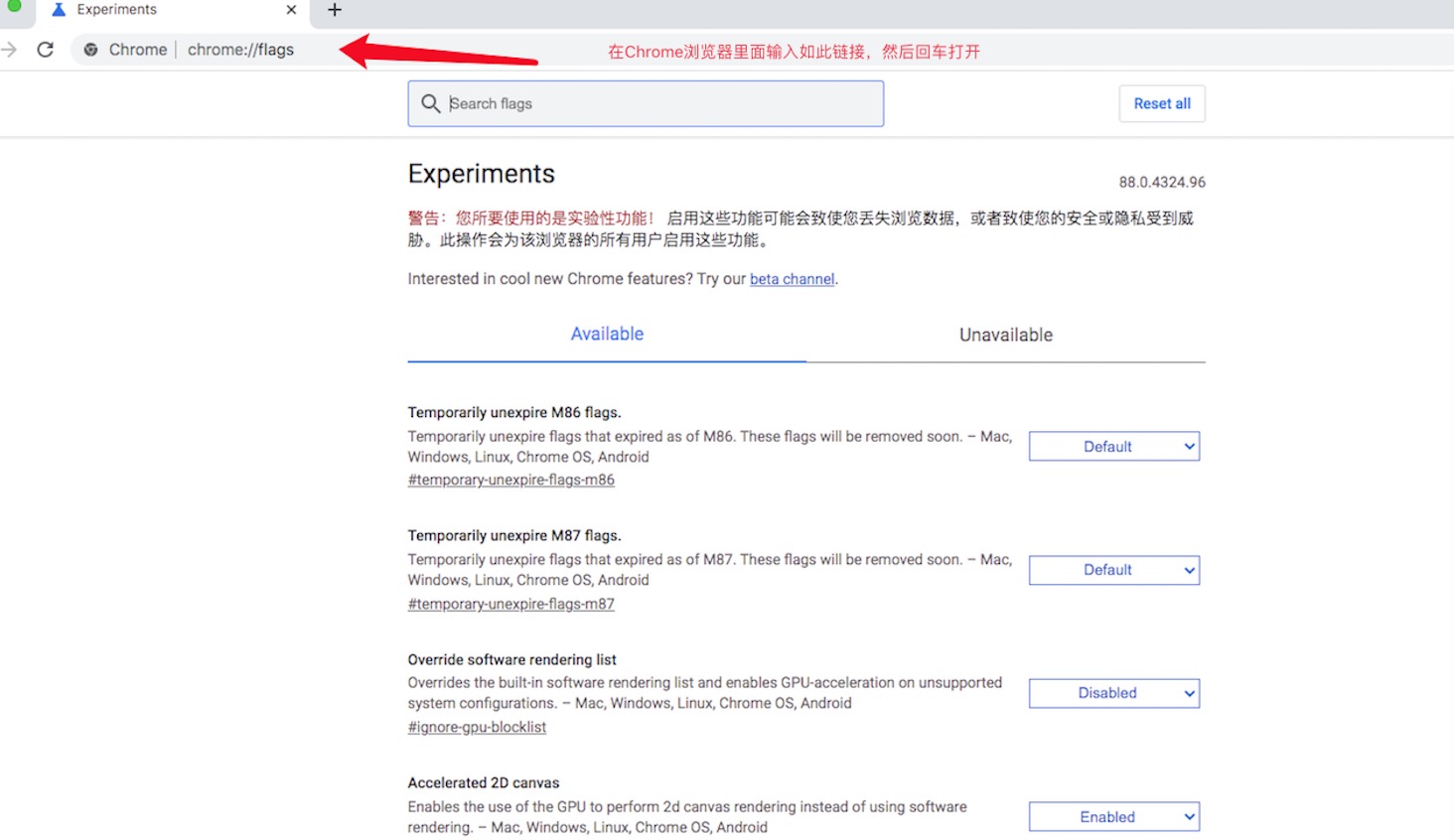This screenshot has height=840, width=1454.
Task: Open a new tab with plus icon
Action: coord(335,10)
